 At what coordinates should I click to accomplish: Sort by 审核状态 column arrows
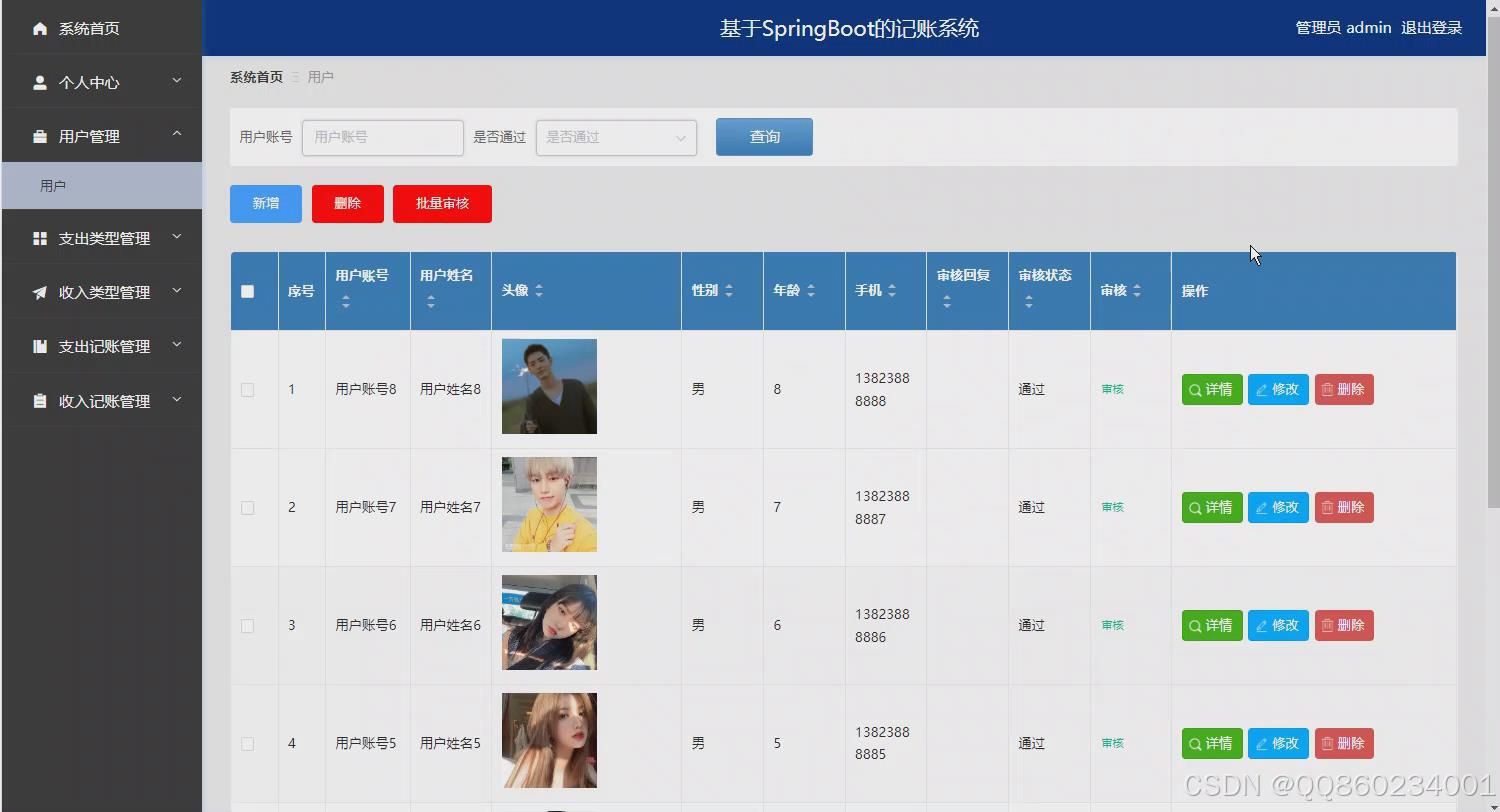(1029, 301)
